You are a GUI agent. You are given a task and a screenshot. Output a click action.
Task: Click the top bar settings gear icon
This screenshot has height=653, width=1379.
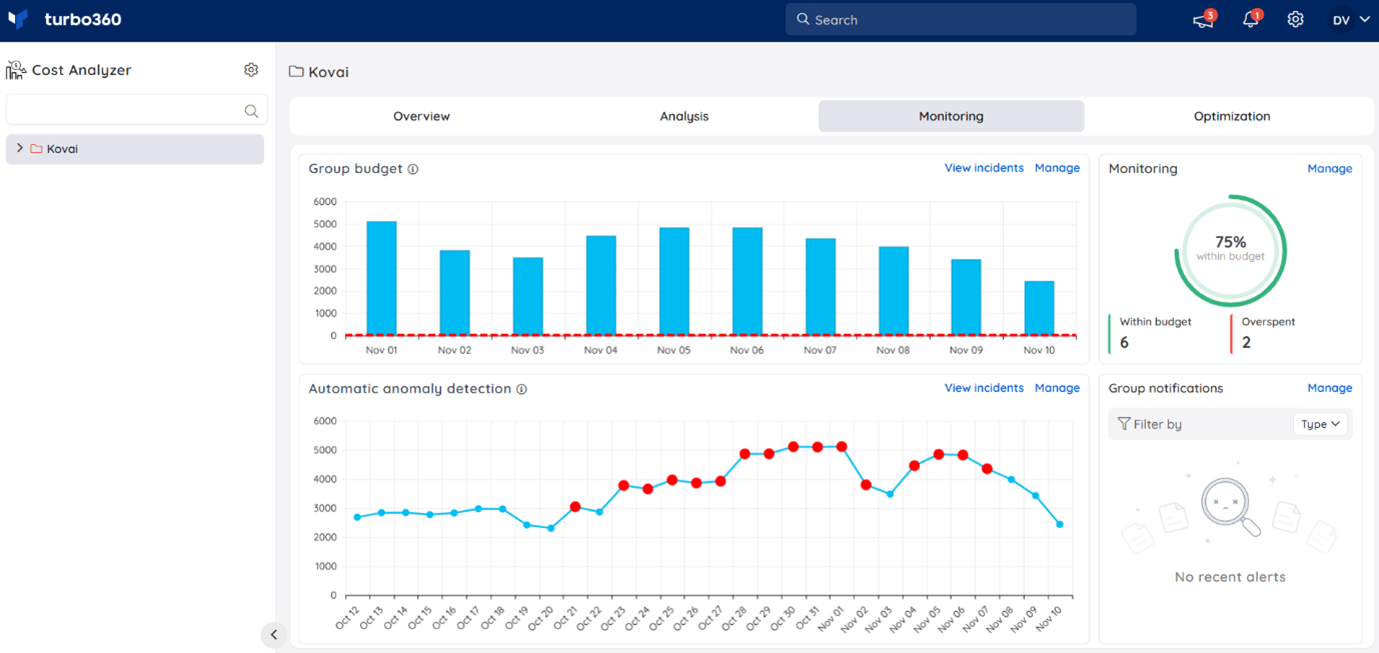coord(1295,18)
